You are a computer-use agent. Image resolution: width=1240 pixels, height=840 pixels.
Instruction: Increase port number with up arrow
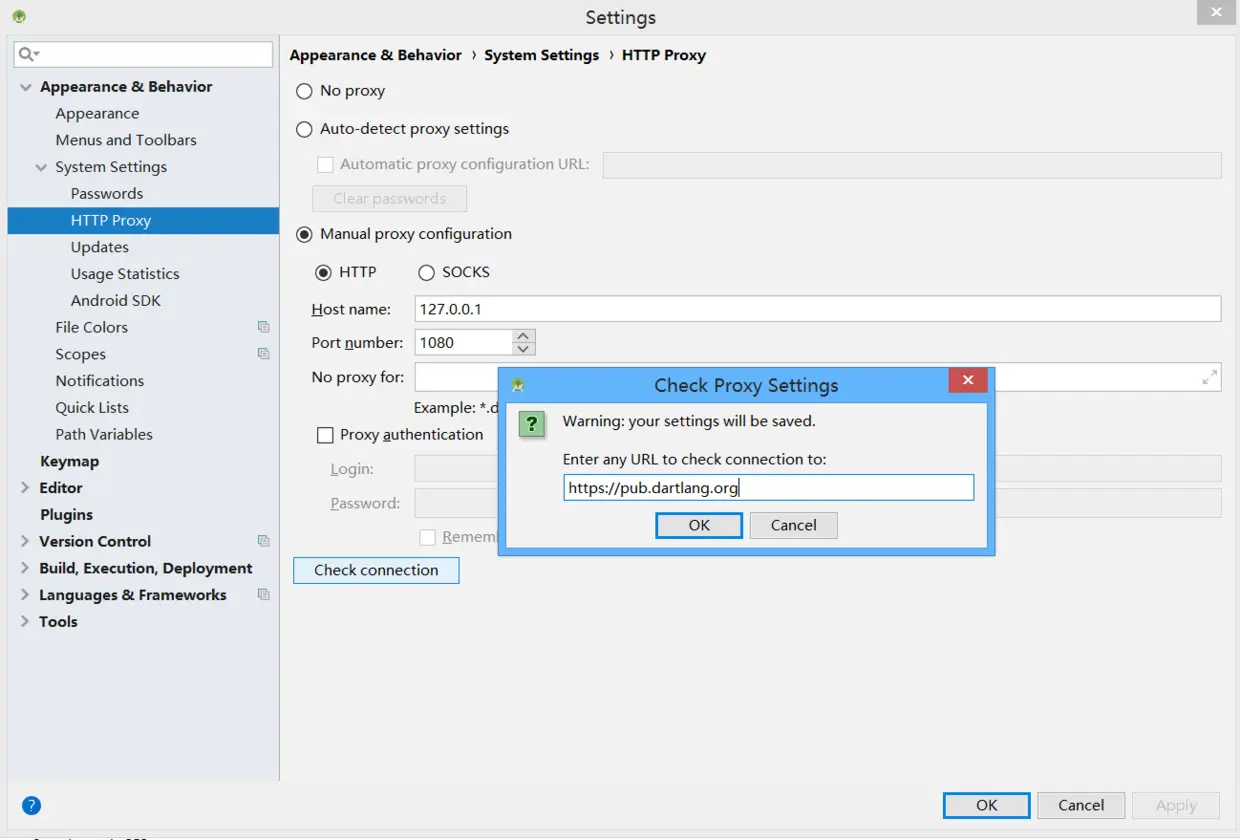coord(524,336)
